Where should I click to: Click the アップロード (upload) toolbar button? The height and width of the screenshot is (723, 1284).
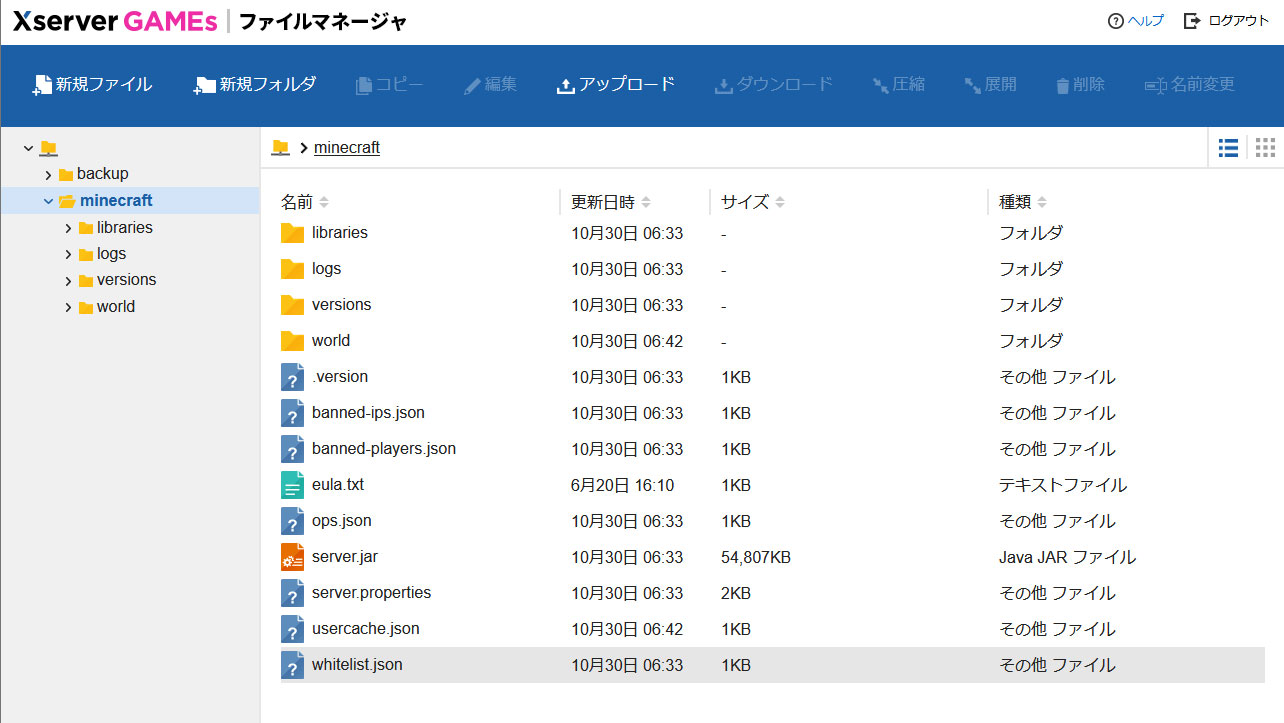(x=616, y=85)
